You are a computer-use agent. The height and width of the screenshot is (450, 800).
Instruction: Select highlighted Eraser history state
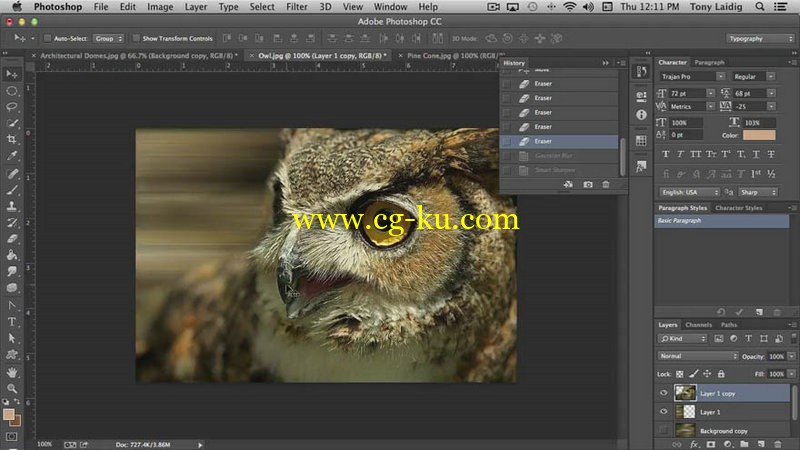tap(559, 141)
